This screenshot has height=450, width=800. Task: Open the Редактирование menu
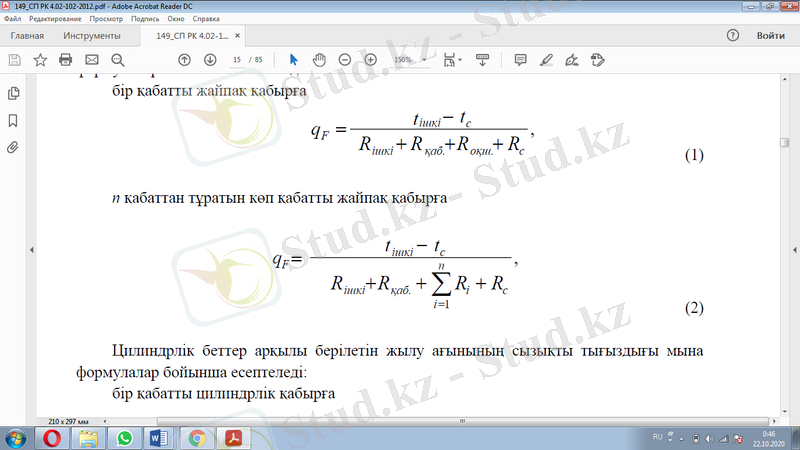click(x=55, y=19)
